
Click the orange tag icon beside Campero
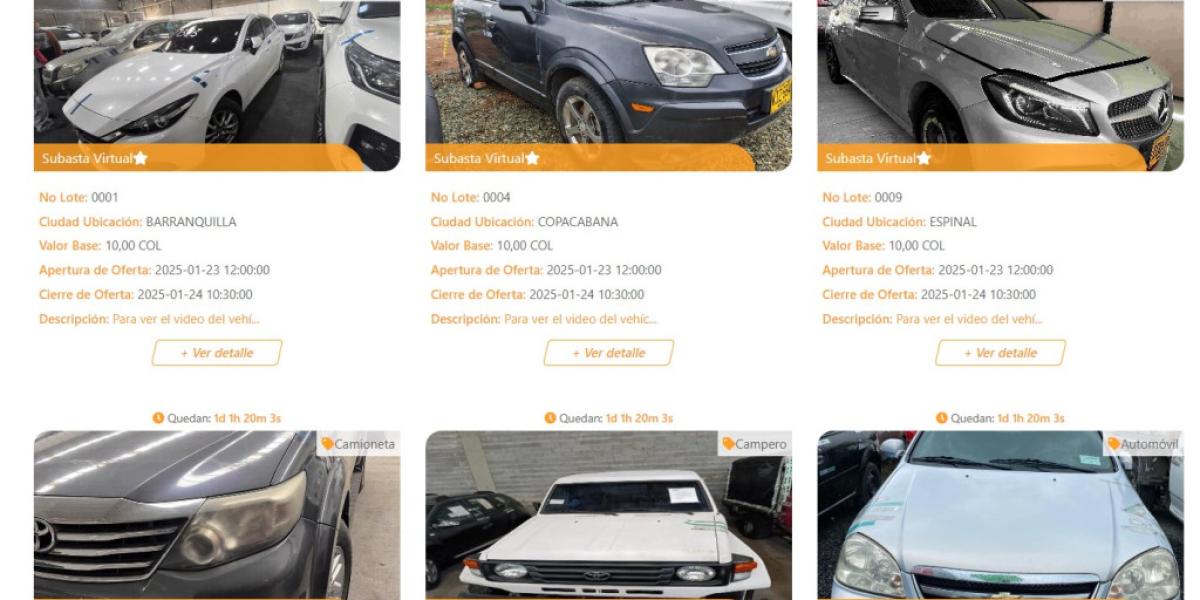point(729,444)
